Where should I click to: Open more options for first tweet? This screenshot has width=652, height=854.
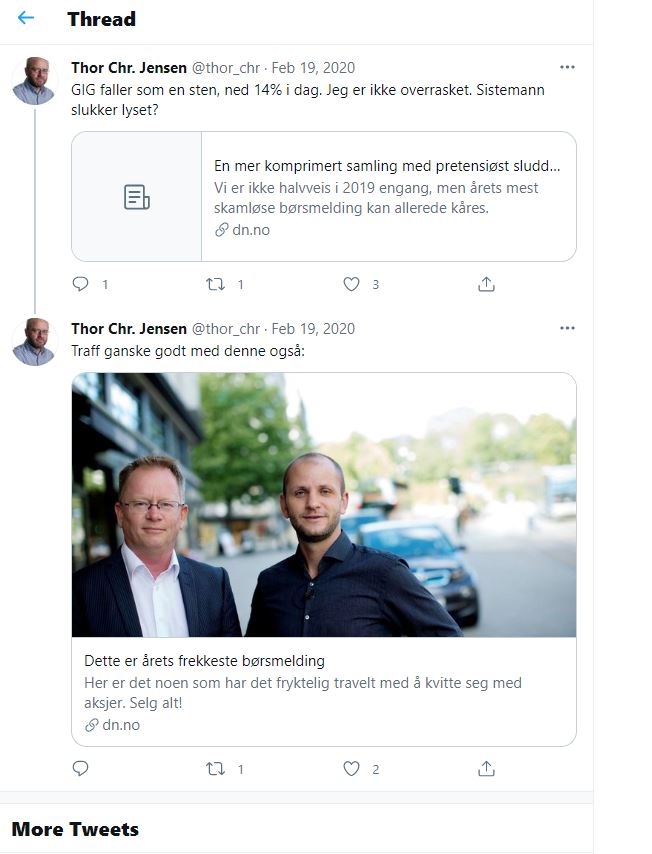click(x=567, y=67)
